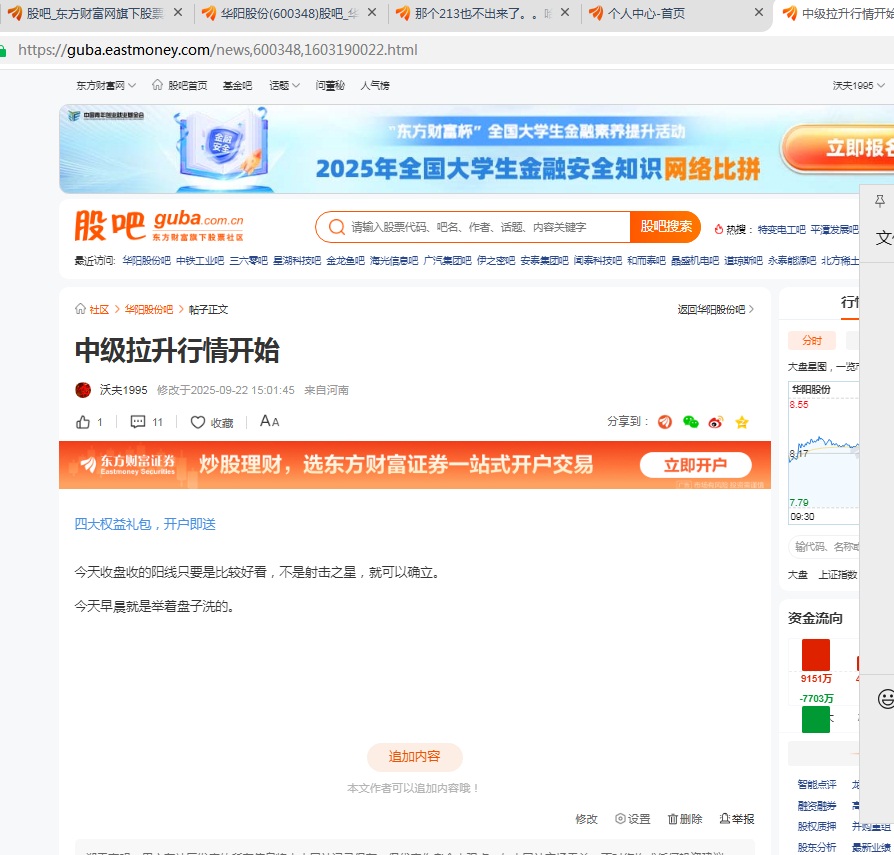This screenshot has width=894, height=855.
Task: Share post to Eastmoney via red icon
Action: (665, 422)
